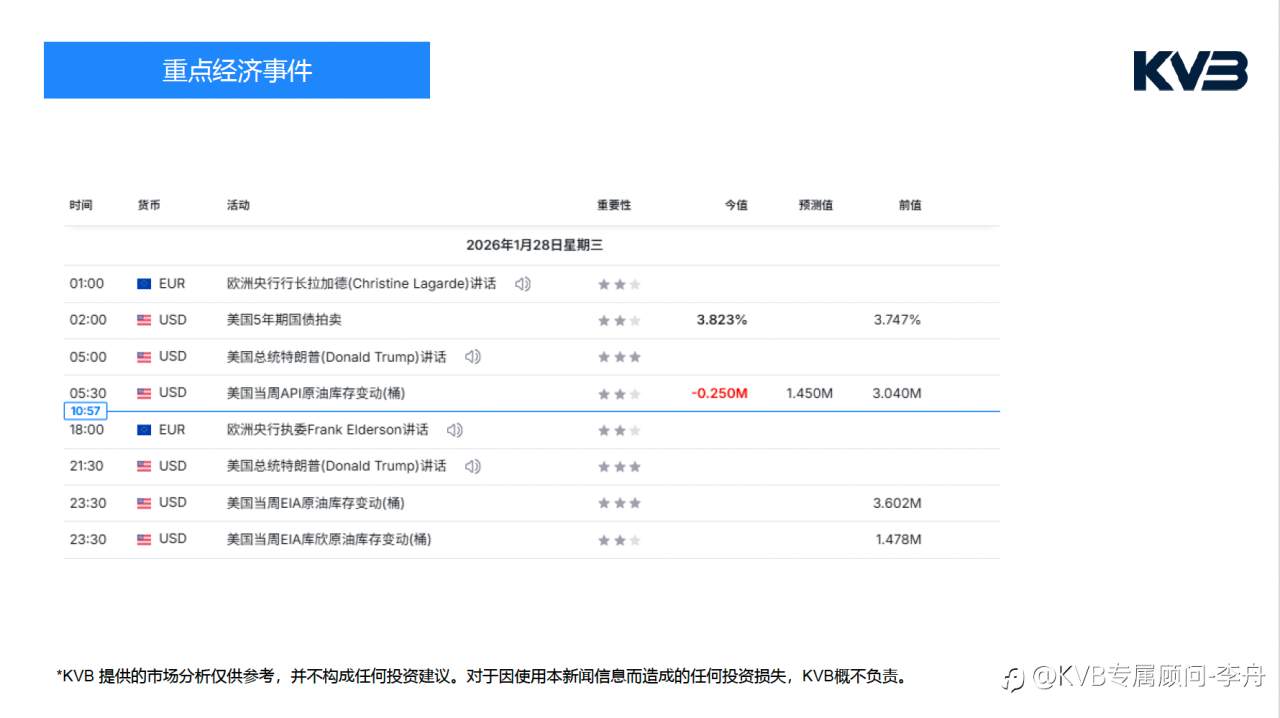Viewport: 1280px width, 718px height.
Task: Open 美国5年期国债拍卖 event
Action: click(284, 320)
